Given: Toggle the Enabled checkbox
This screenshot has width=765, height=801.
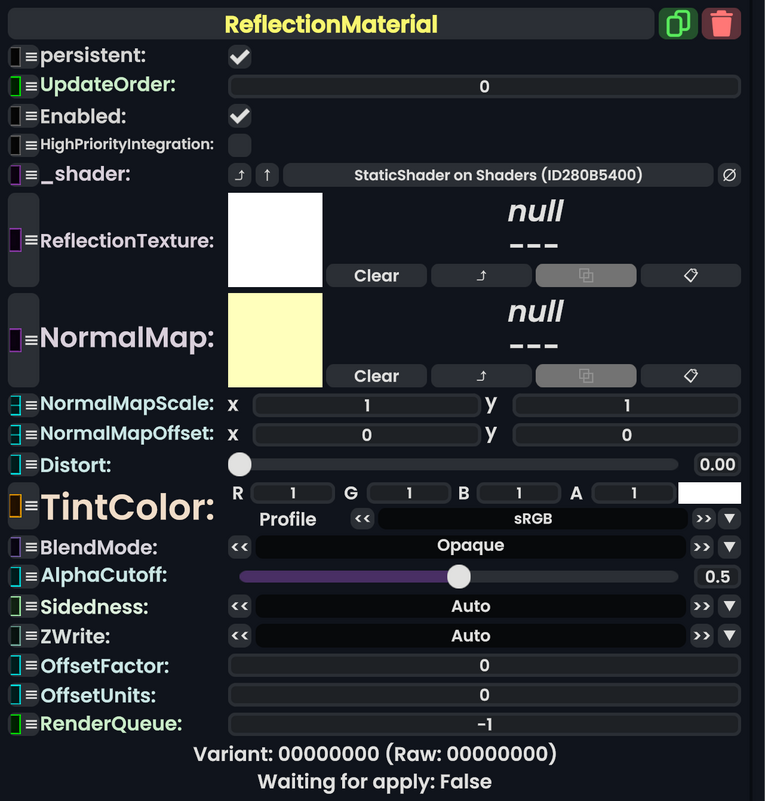Looking at the screenshot, I should 240,115.
